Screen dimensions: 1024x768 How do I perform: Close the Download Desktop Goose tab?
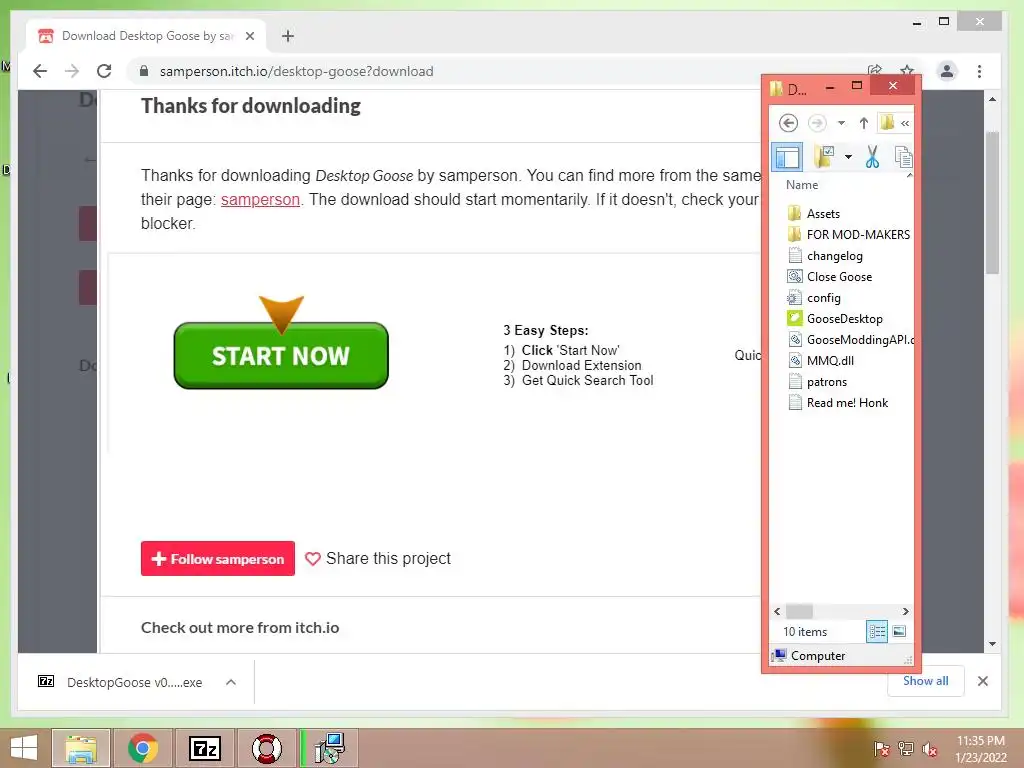[x=249, y=37]
